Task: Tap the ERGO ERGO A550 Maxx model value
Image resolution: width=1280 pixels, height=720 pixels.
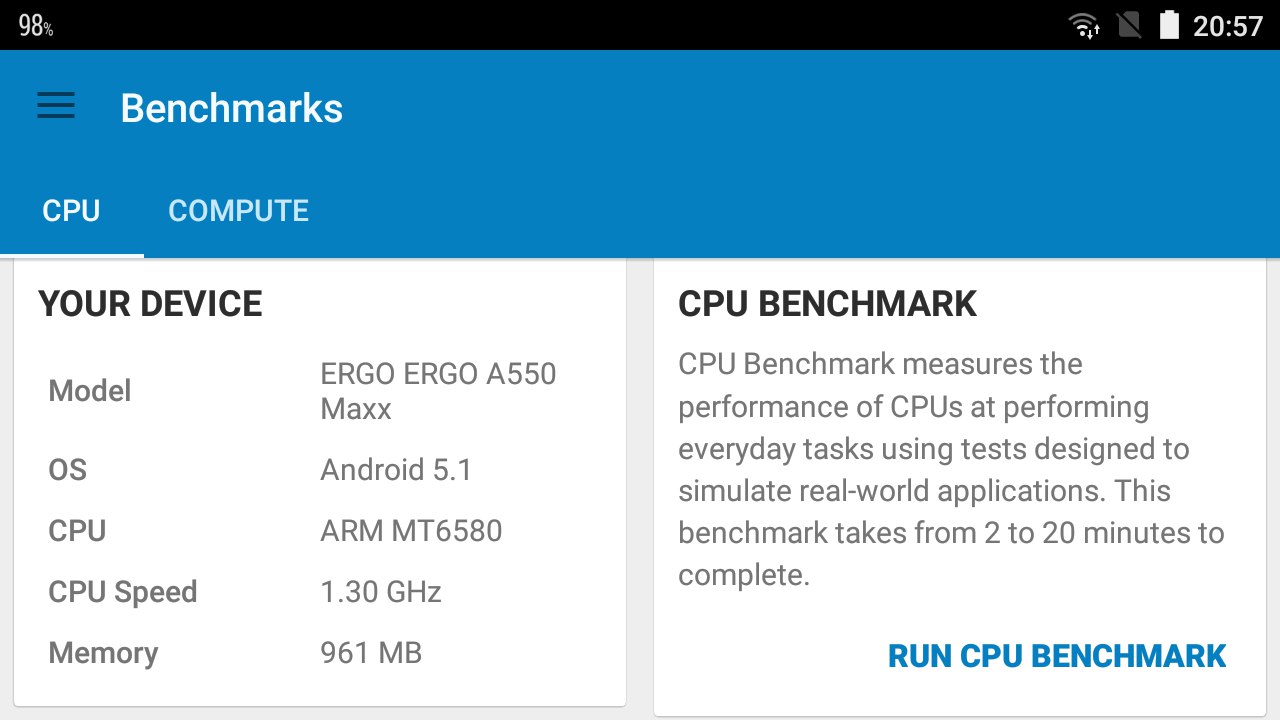Action: point(438,391)
